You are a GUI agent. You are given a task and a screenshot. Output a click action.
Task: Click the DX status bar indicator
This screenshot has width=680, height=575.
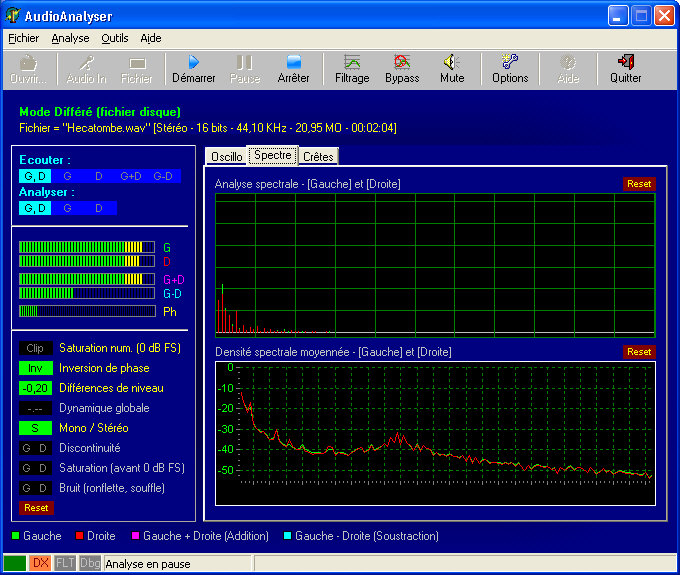[x=40, y=564]
